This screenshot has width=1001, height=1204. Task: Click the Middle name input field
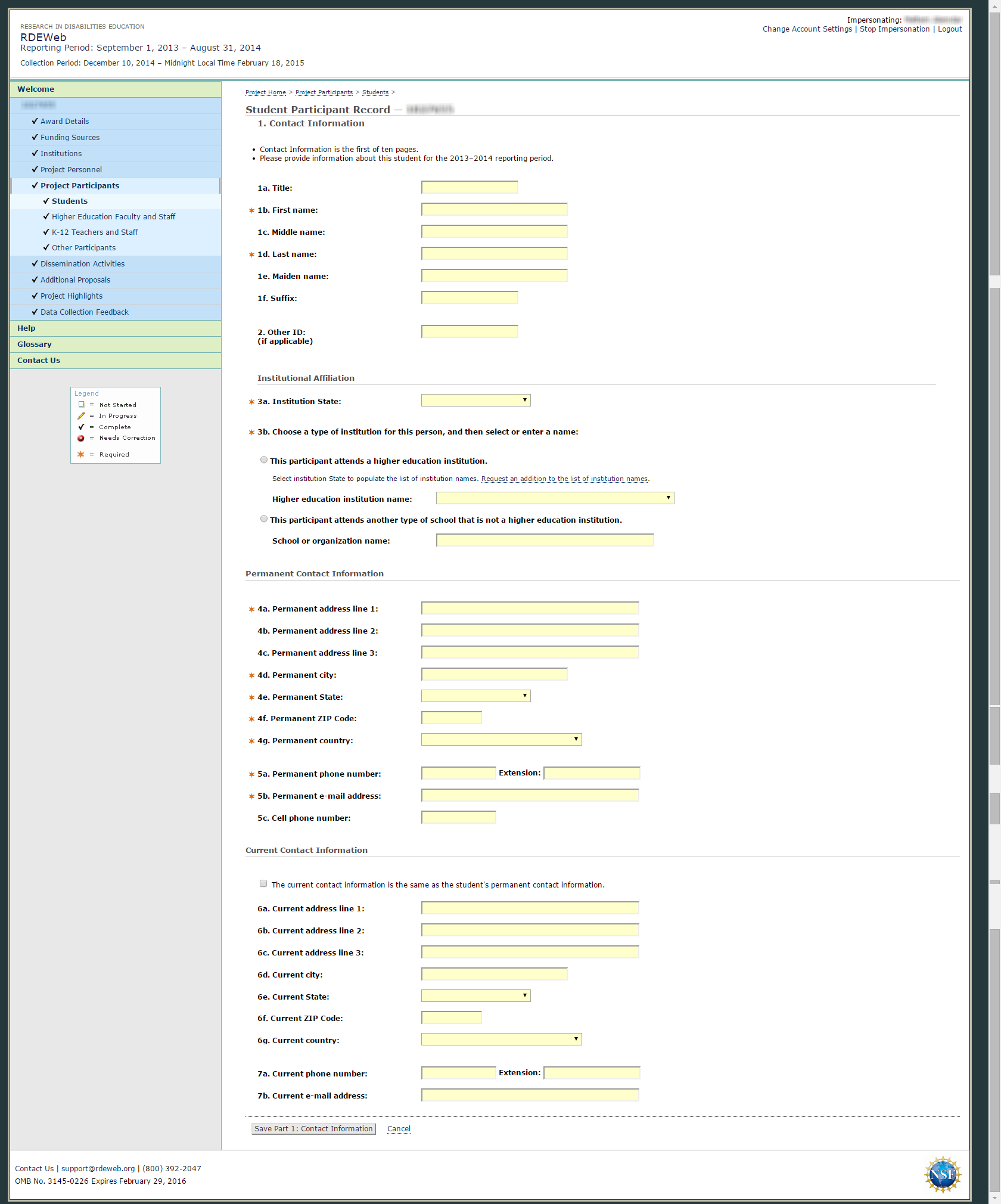[x=495, y=231]
